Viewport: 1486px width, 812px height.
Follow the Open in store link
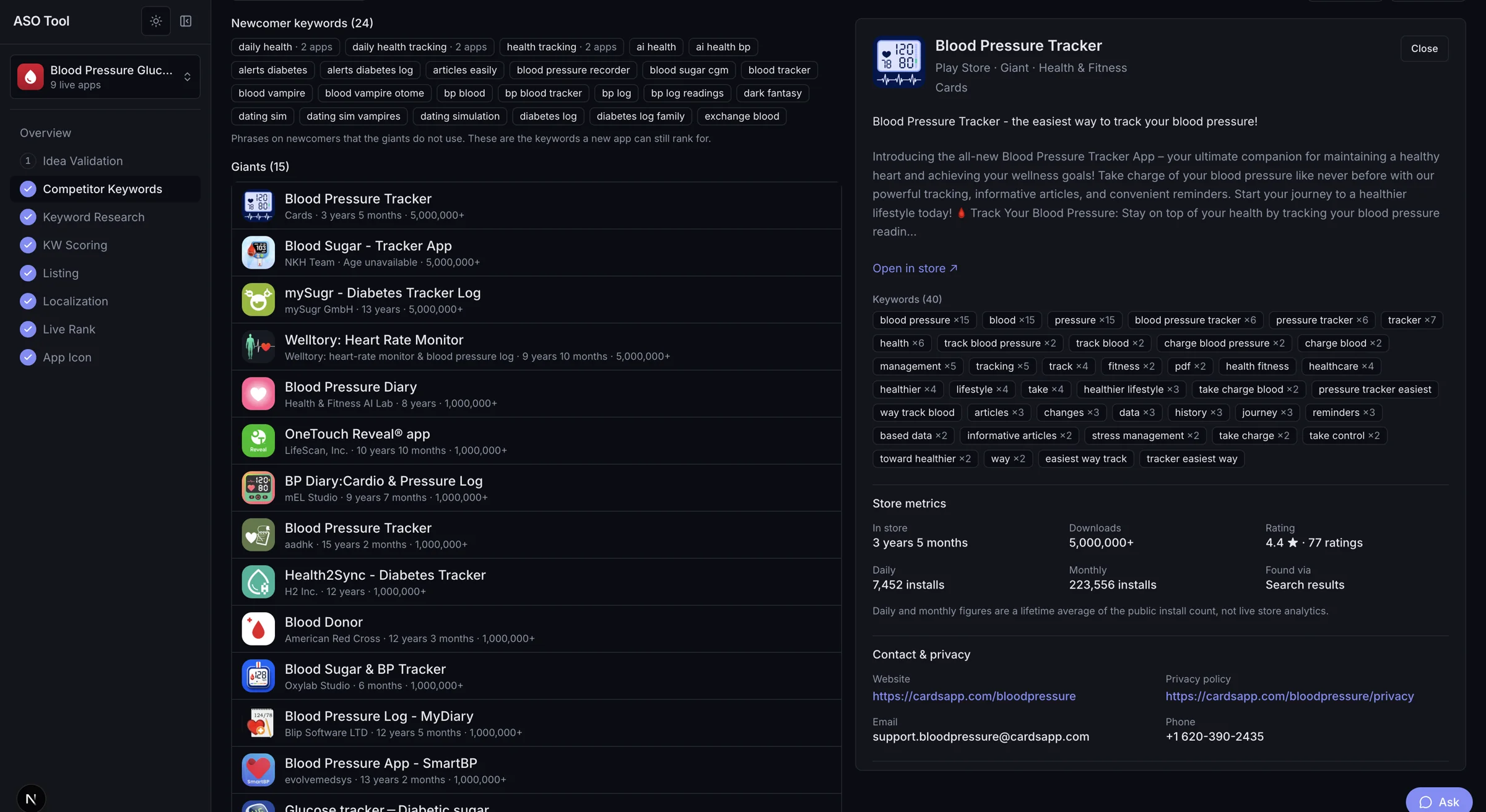click(x=915, y=269)
